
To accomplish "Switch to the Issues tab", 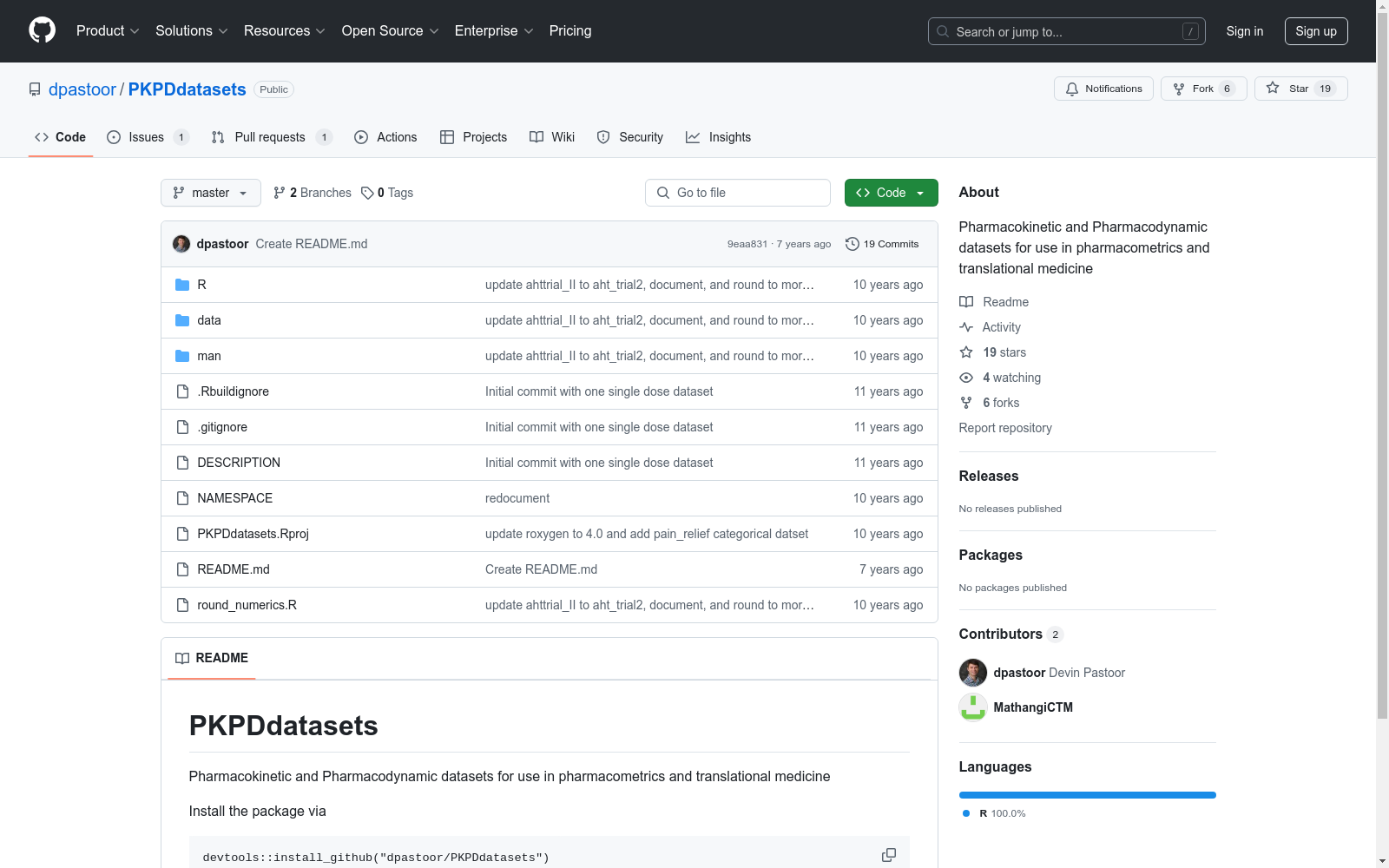I will (148, 137).
